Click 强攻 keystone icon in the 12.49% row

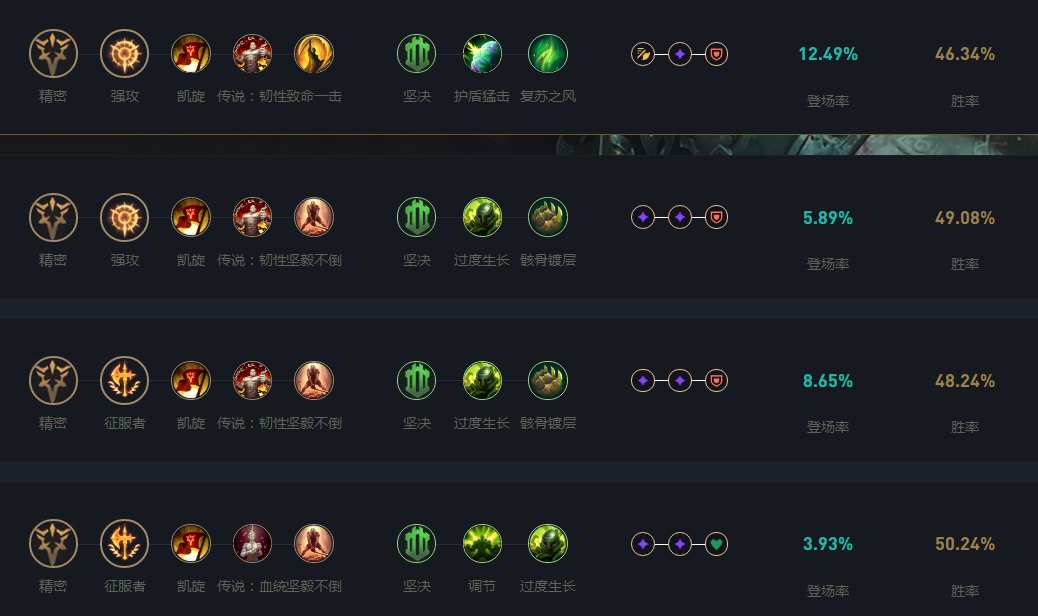click(x=125, y=54)
